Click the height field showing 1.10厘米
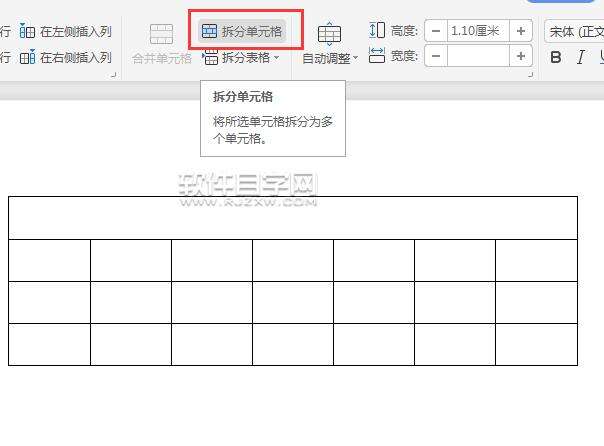Viewport: 604px width, 446px height. pos(478,31)
